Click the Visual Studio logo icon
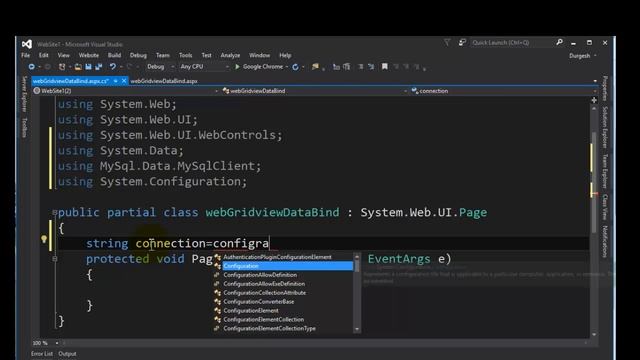The width and height of the screenshot is (640, 360). (27, 44)
